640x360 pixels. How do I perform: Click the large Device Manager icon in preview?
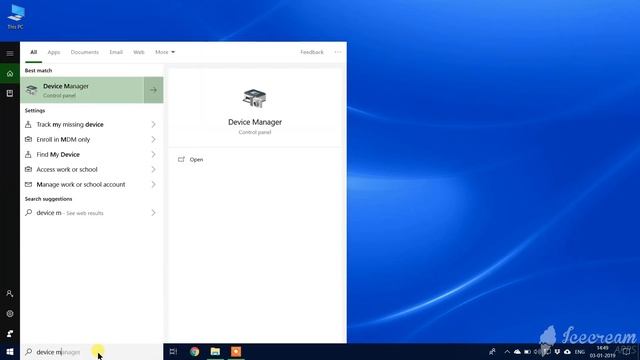[x=255, y=98]
